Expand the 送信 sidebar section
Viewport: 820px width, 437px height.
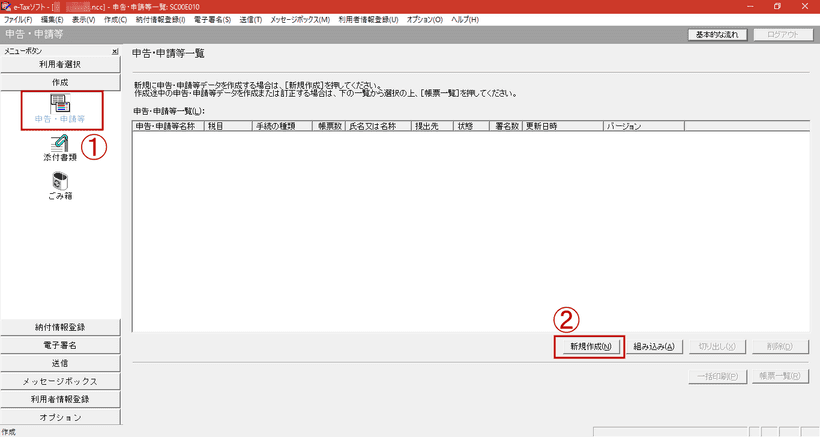[x=60, y=363]
